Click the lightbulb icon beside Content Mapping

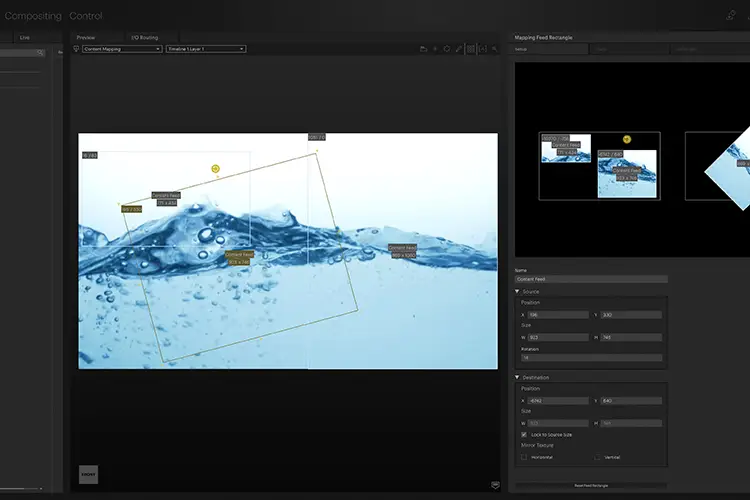click(x=76, y=49)
